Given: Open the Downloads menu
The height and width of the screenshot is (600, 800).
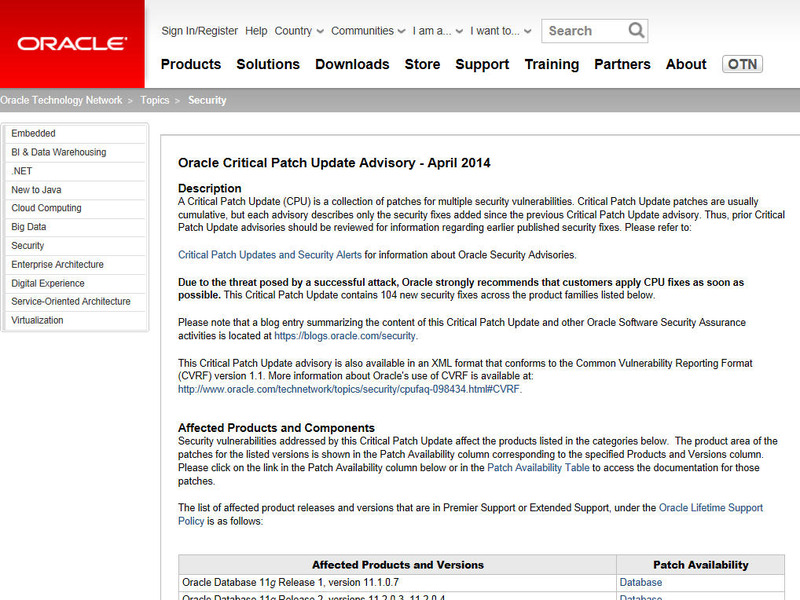Looking at the screenshot, I should coord(352,64).
